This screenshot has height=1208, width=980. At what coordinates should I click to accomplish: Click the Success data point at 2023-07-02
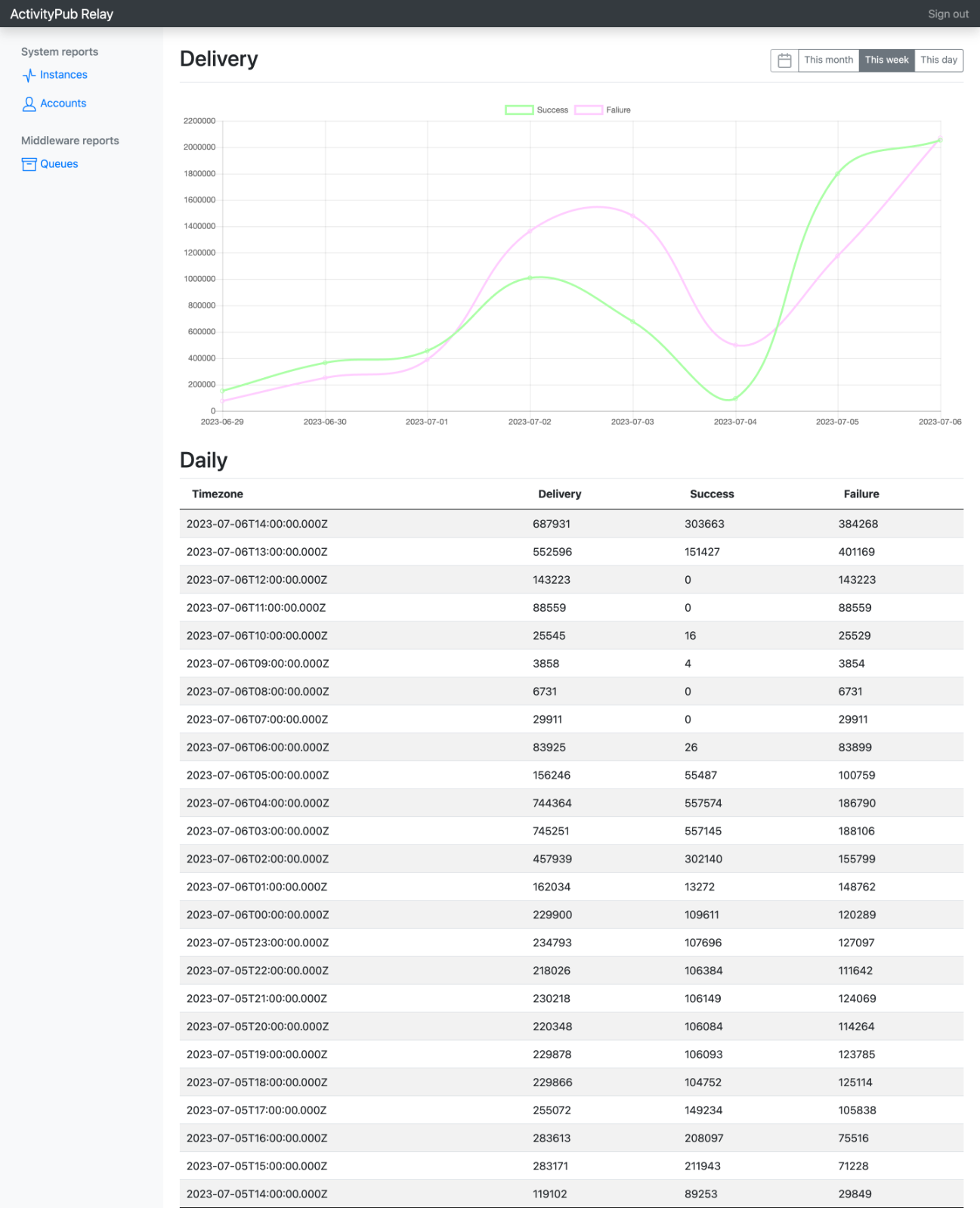[x=530, y=278]
